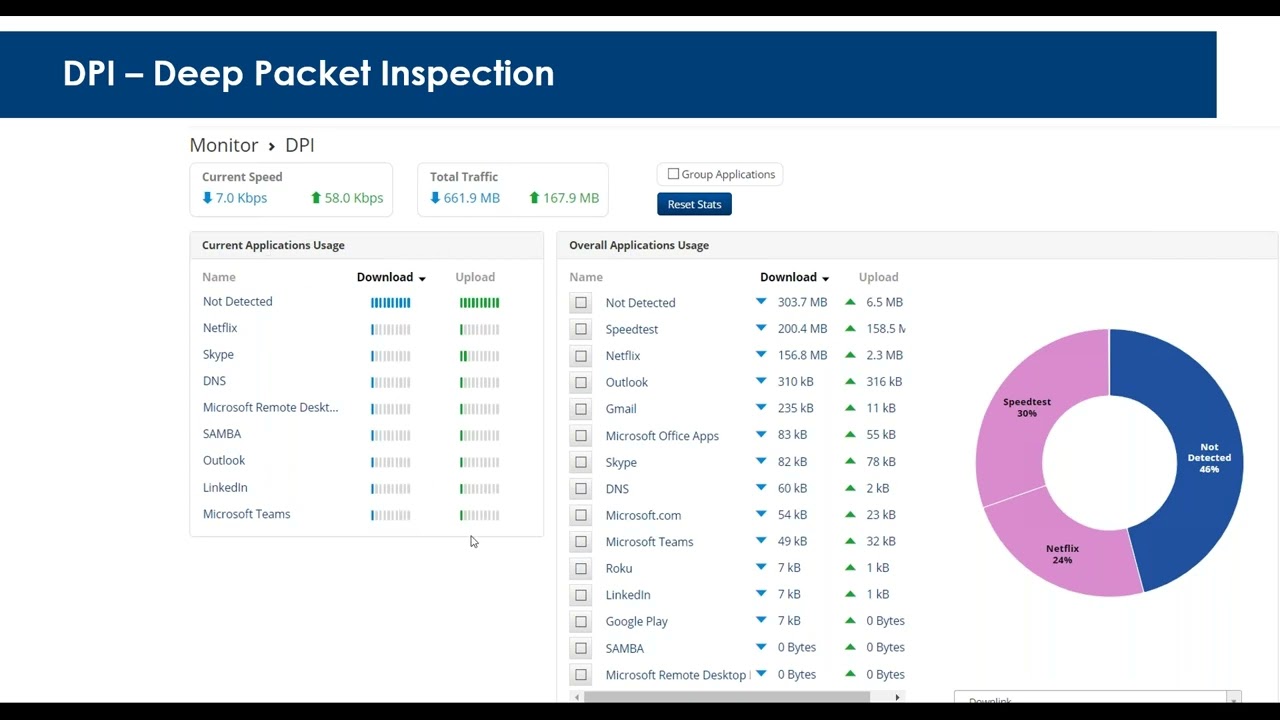Click Not Detected upload bar in Current Usage

(x=479, y=302)
